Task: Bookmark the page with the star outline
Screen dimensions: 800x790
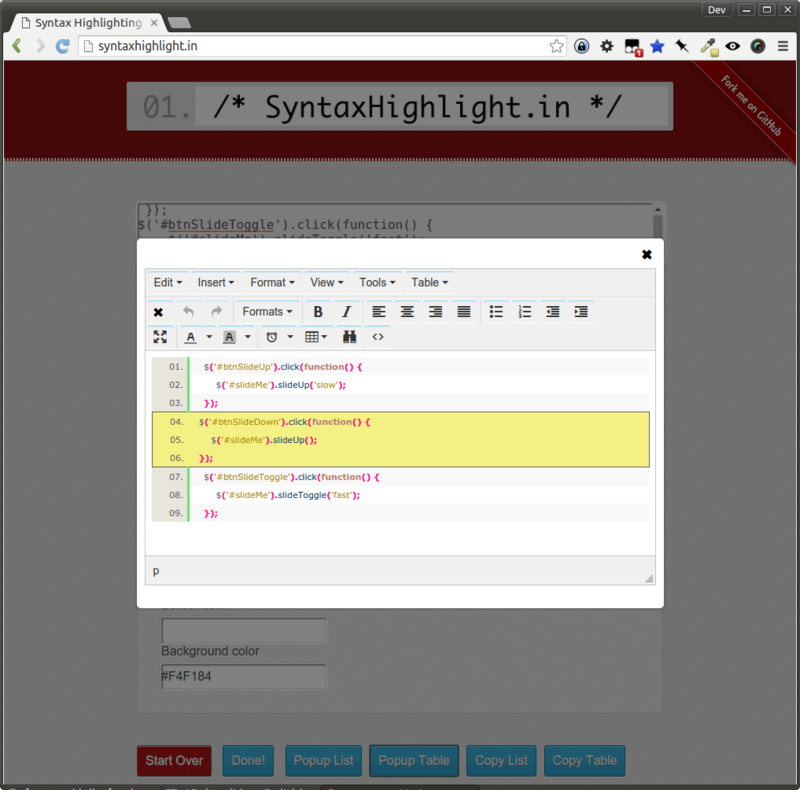Action: 556,46
